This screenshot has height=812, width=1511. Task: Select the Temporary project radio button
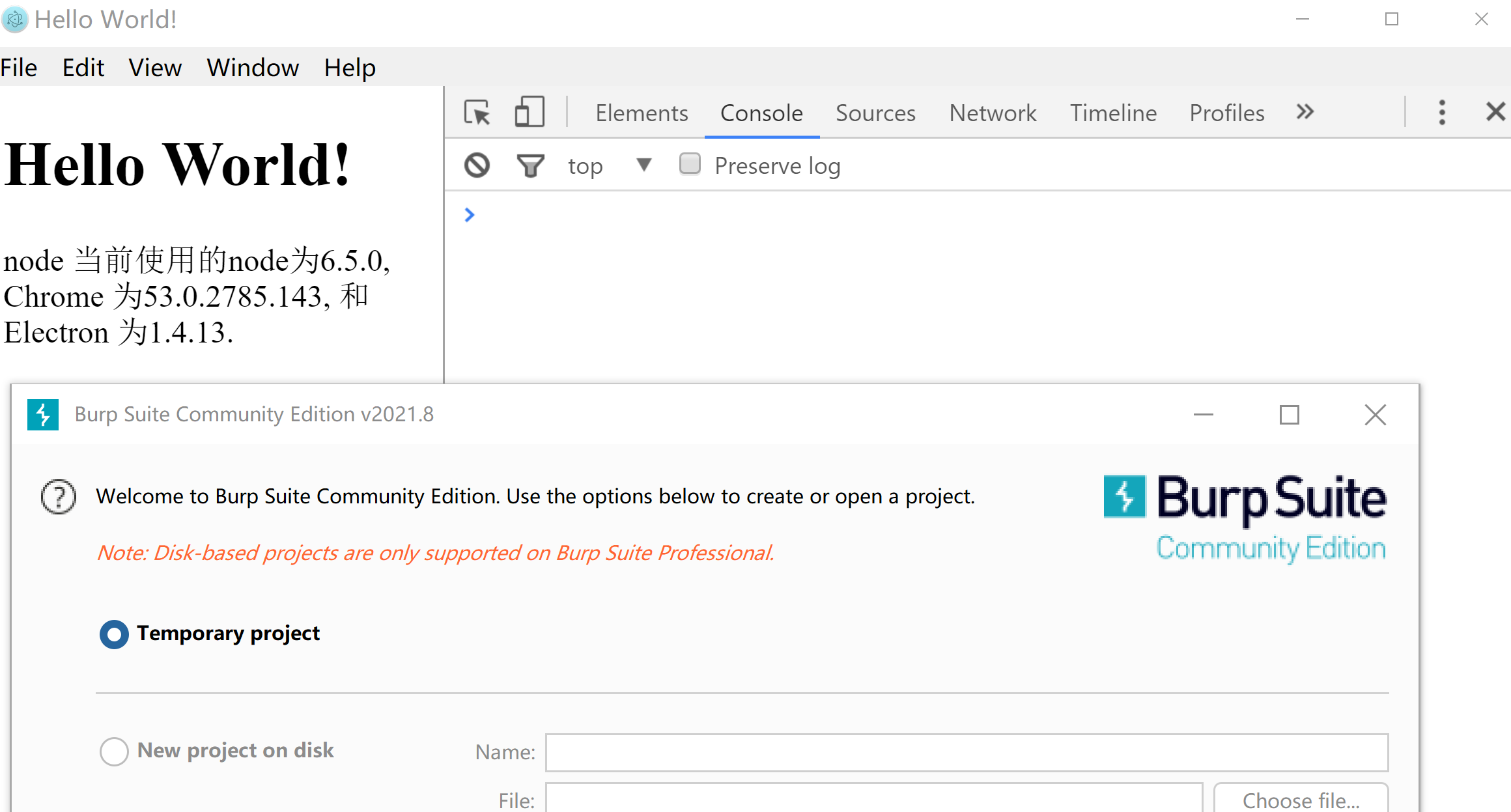114,634
